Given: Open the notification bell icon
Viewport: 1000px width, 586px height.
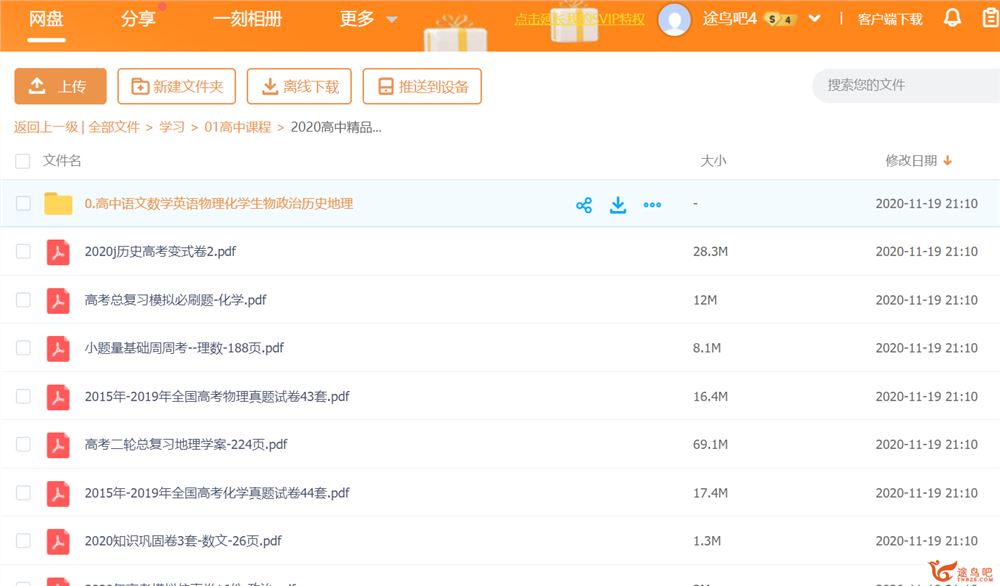Looking at the screenshot, I should tap(952, 18).
